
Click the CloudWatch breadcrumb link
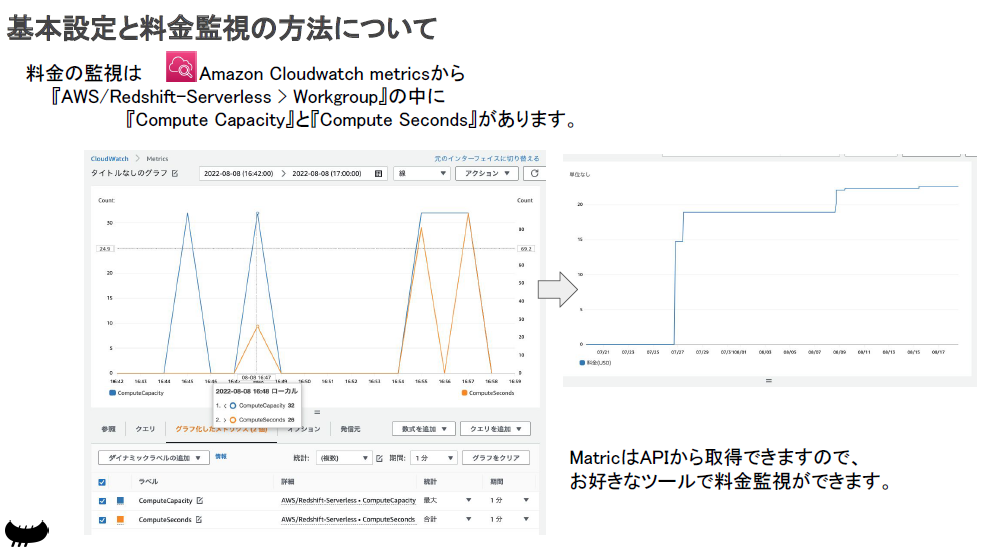click(x=109, y=158)
